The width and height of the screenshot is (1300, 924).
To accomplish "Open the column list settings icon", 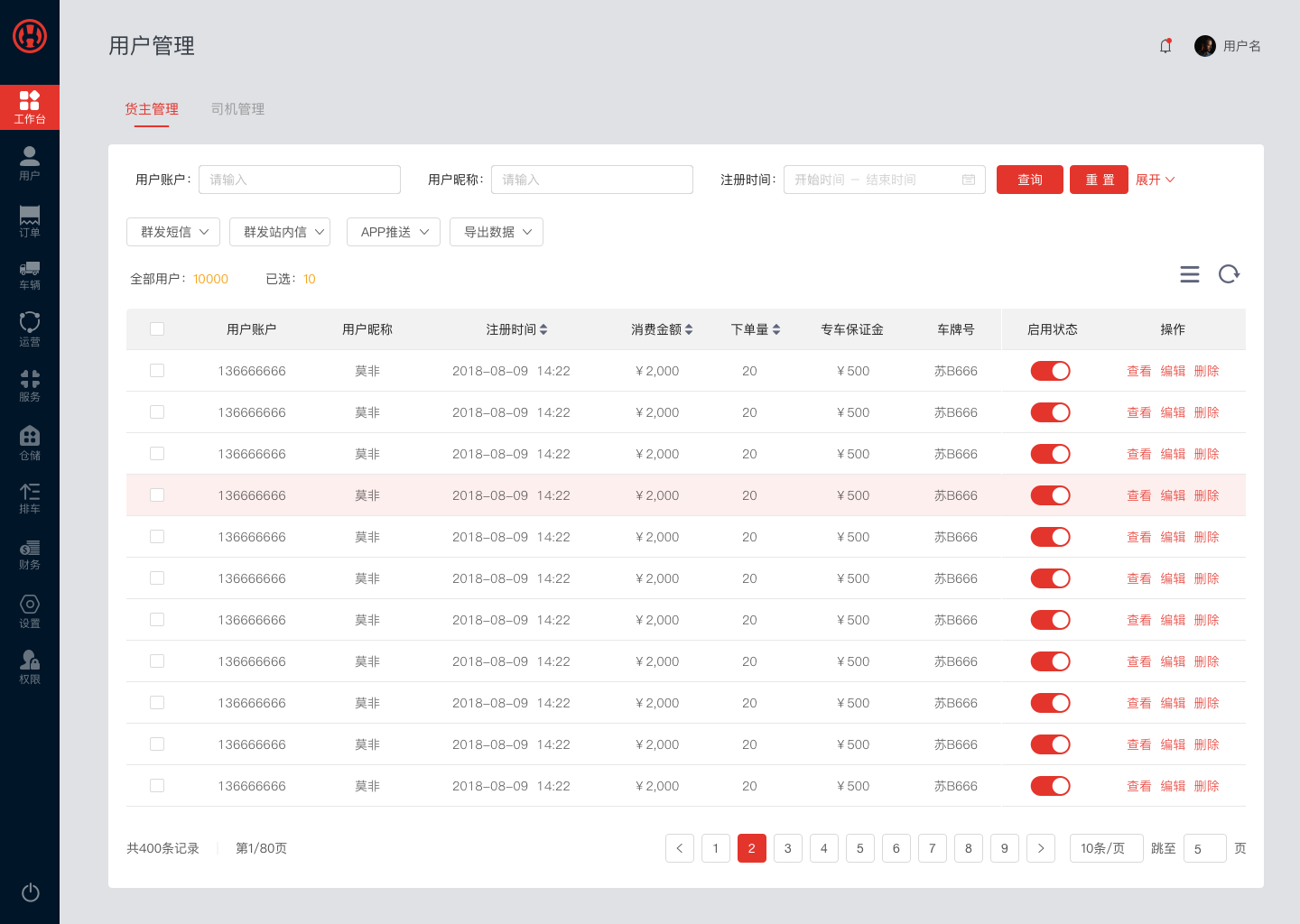I will 1190,274.
